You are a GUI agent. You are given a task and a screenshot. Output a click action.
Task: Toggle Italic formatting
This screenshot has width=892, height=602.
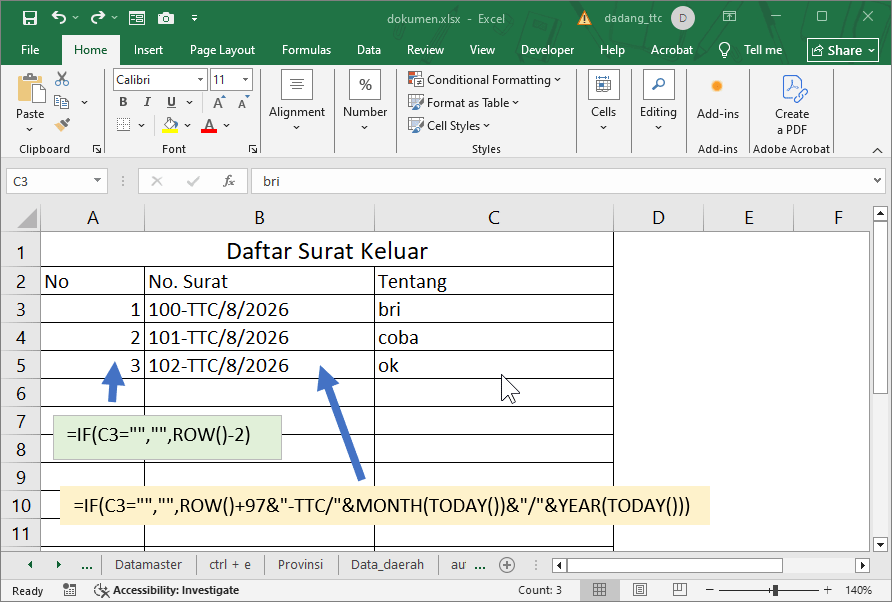pos(147,102)
